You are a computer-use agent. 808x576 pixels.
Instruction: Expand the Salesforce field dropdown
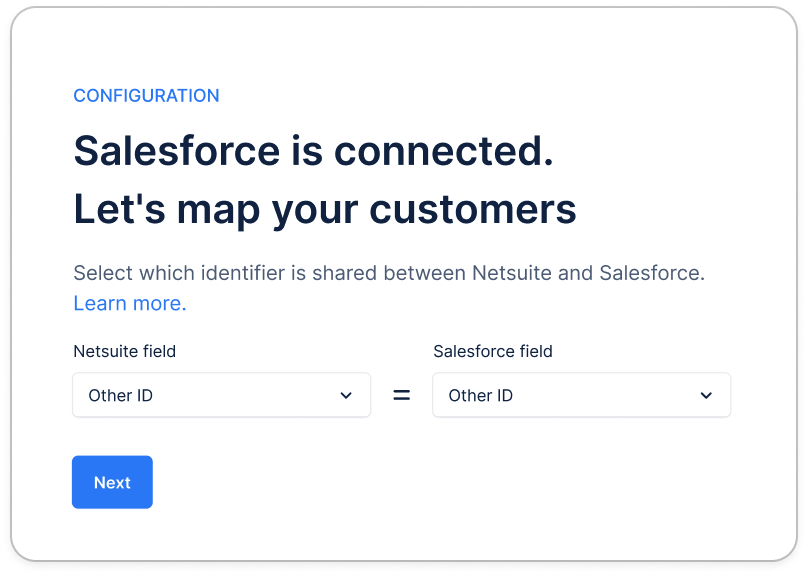(581, 395)
